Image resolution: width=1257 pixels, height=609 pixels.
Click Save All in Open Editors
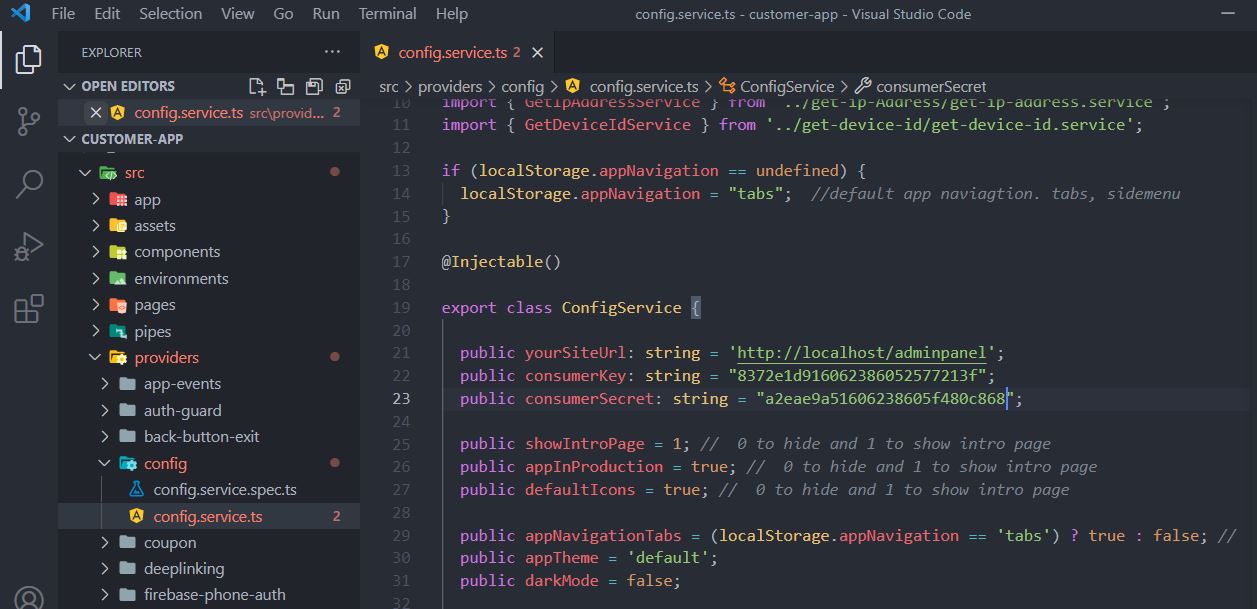click(x=314, y=86)
